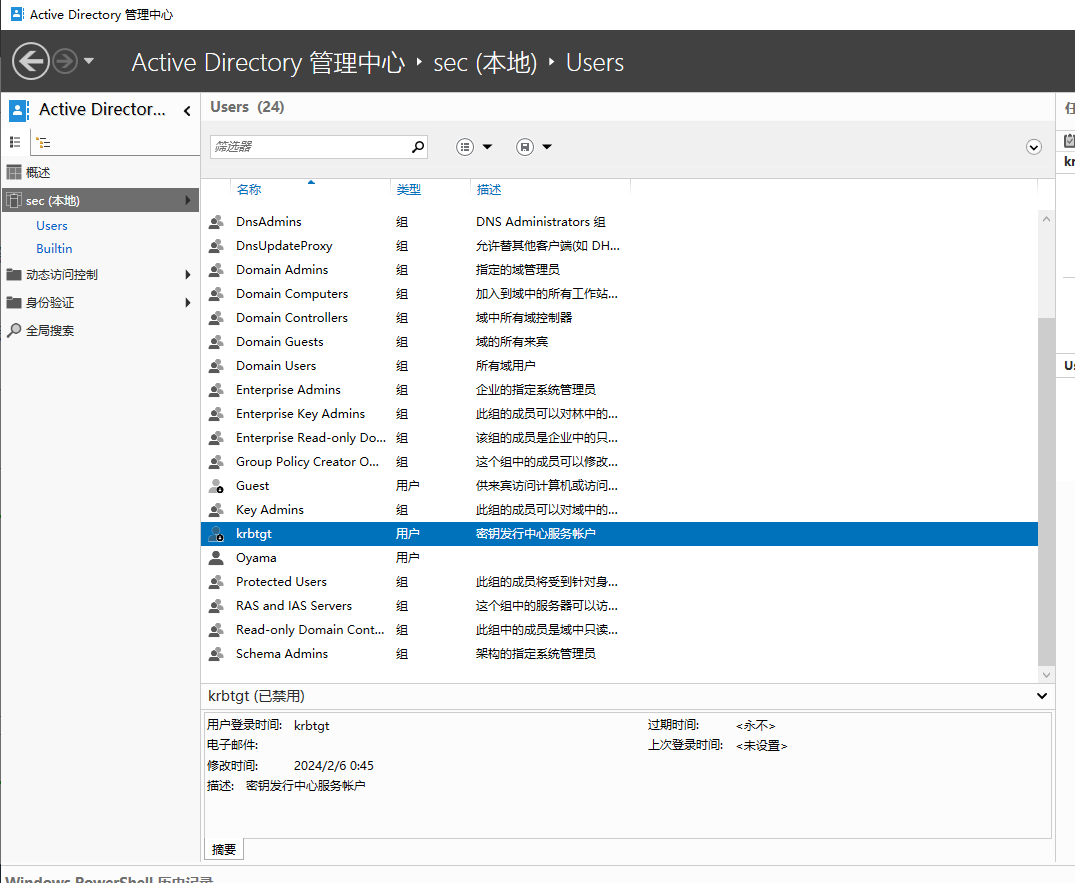
Task: Click the forward navigation arrow button
Action: click(x=65, y=62)
